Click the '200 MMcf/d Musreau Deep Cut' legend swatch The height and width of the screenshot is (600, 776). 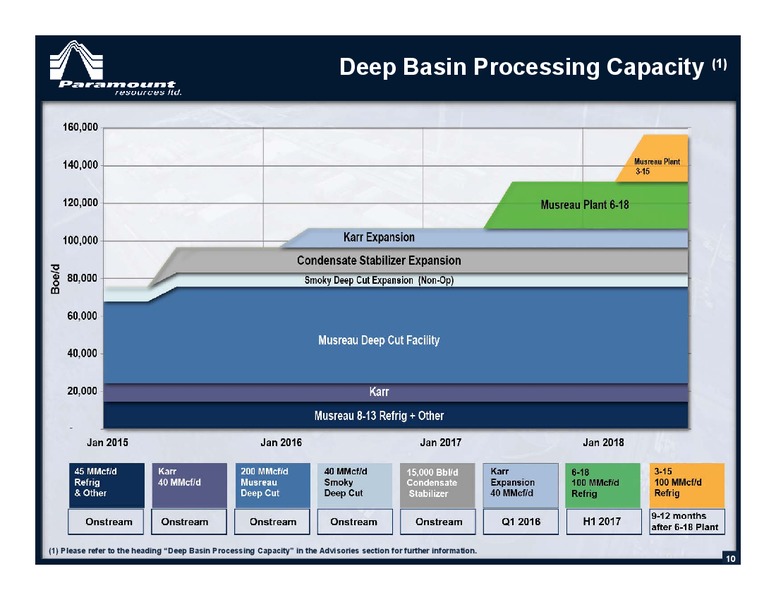tap(273, 485)
